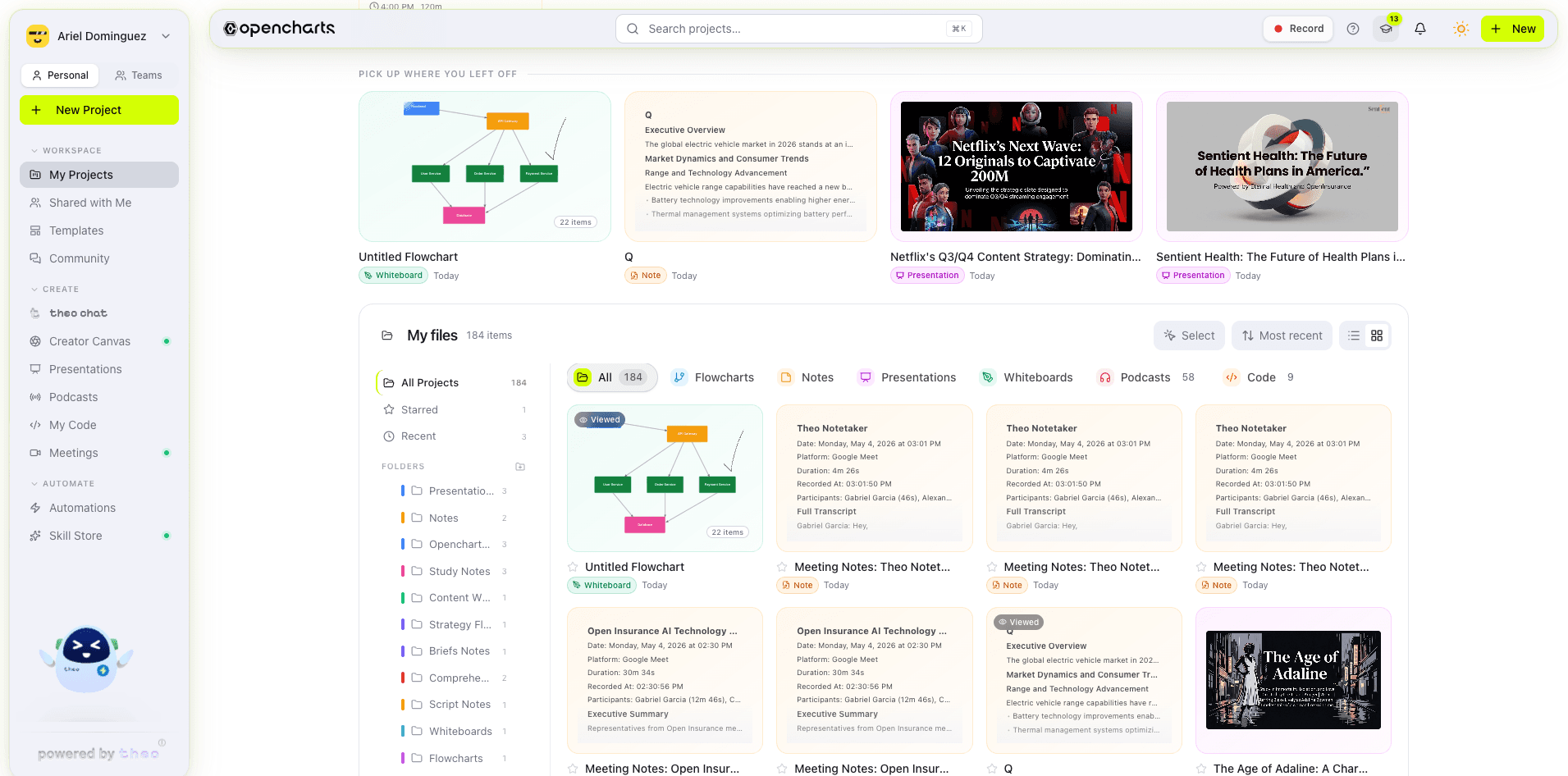Viewport: 1568px width, 776px height.
Task: Open Creator Canvas
Action: (99, 341)
